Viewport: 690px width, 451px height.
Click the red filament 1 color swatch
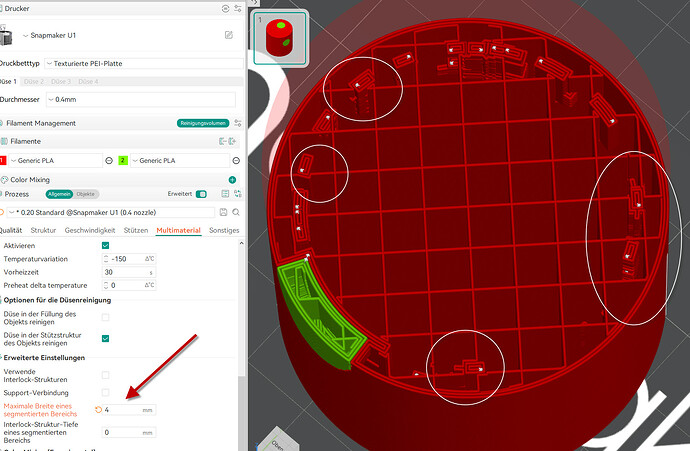[3, 161]
